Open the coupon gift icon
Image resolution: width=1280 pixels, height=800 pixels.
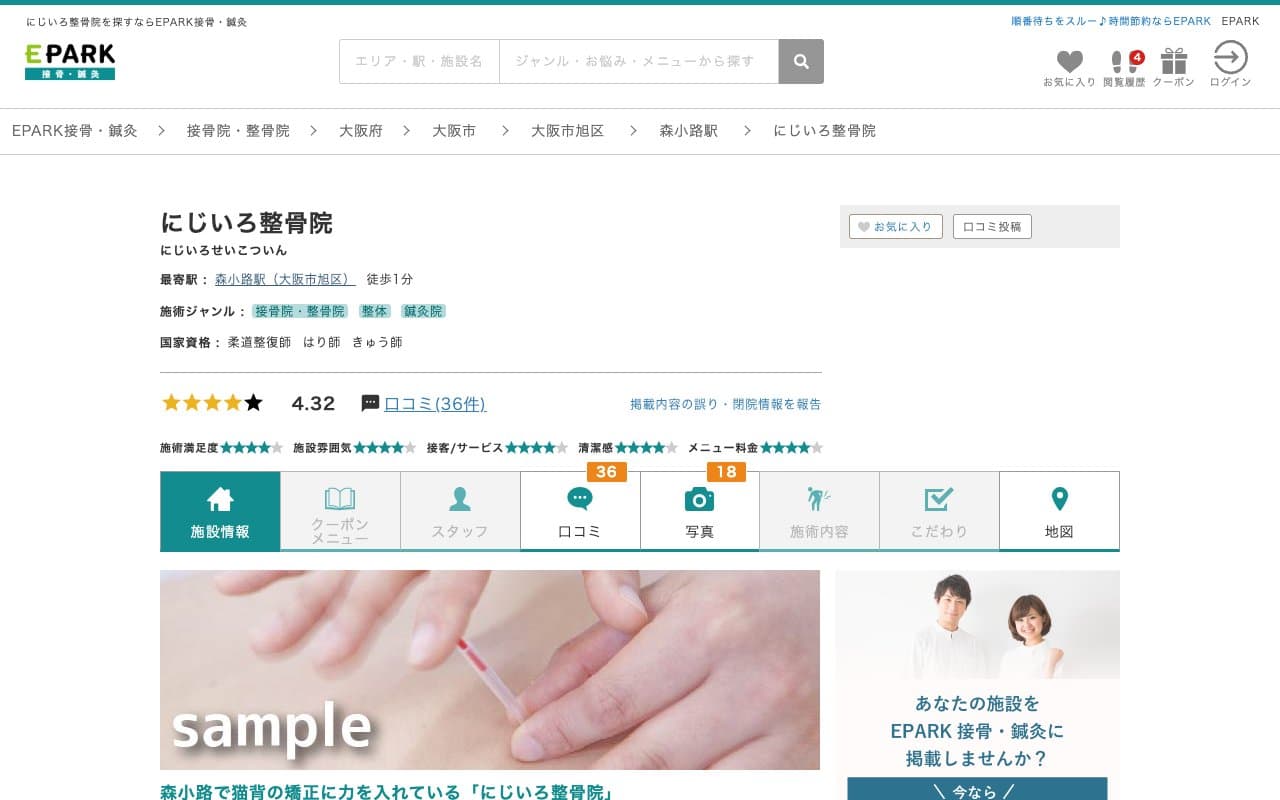(1173, 64)
